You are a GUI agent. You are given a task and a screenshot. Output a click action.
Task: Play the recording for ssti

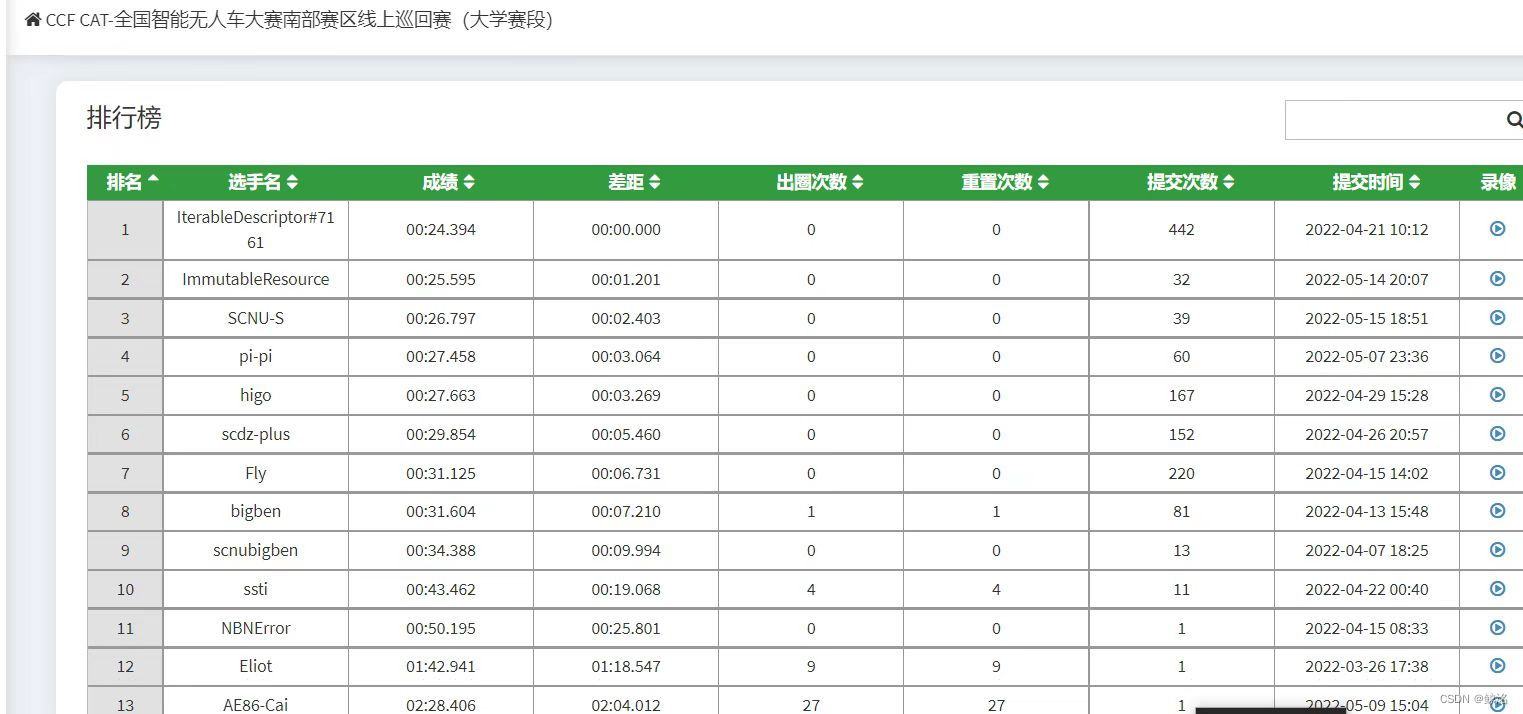(x=1497, y=588)
